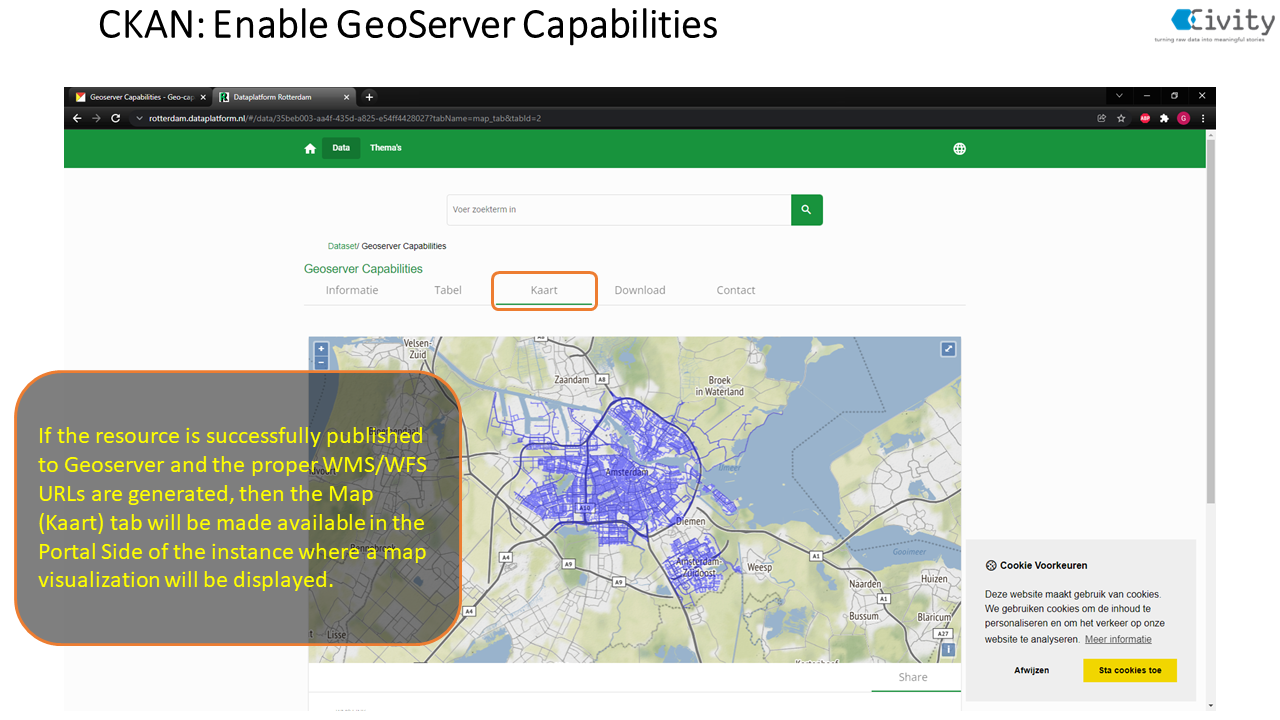The height and width of the screenshot is (720, 1280).
Task: Zoom out on the map
Action: (x=321, y=362)
